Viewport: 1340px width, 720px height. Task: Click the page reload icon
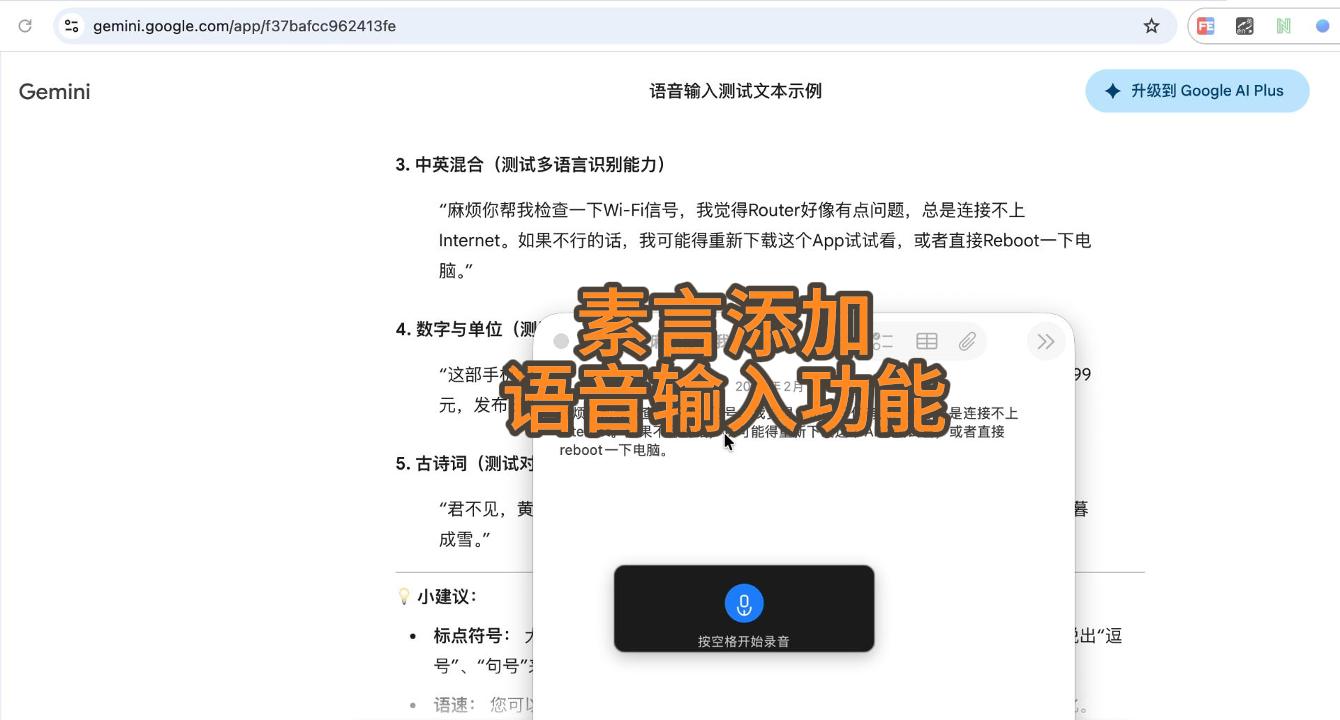tap(25, 25)
